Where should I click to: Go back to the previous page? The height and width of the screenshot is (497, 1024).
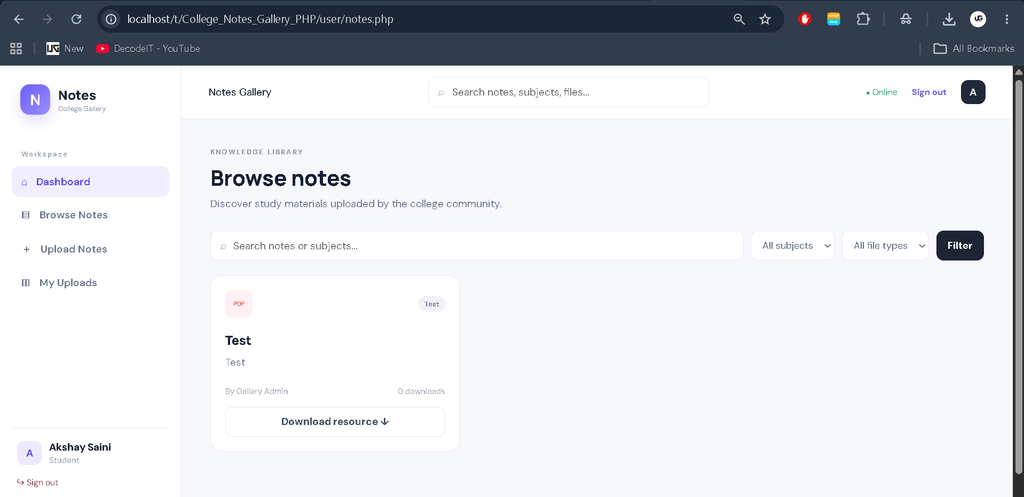tap(18, 19)
